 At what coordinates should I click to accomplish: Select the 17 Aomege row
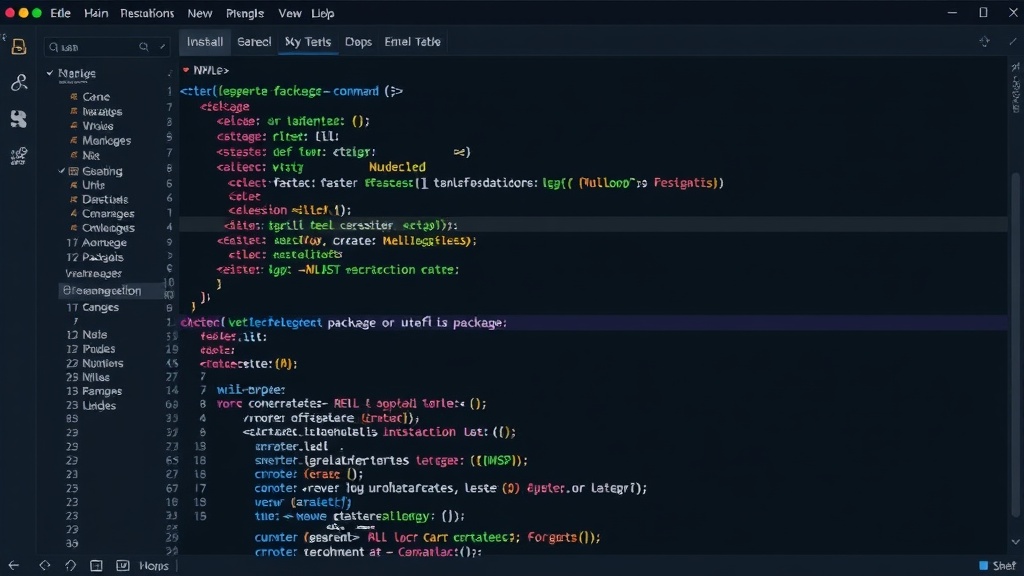point(96,242)
